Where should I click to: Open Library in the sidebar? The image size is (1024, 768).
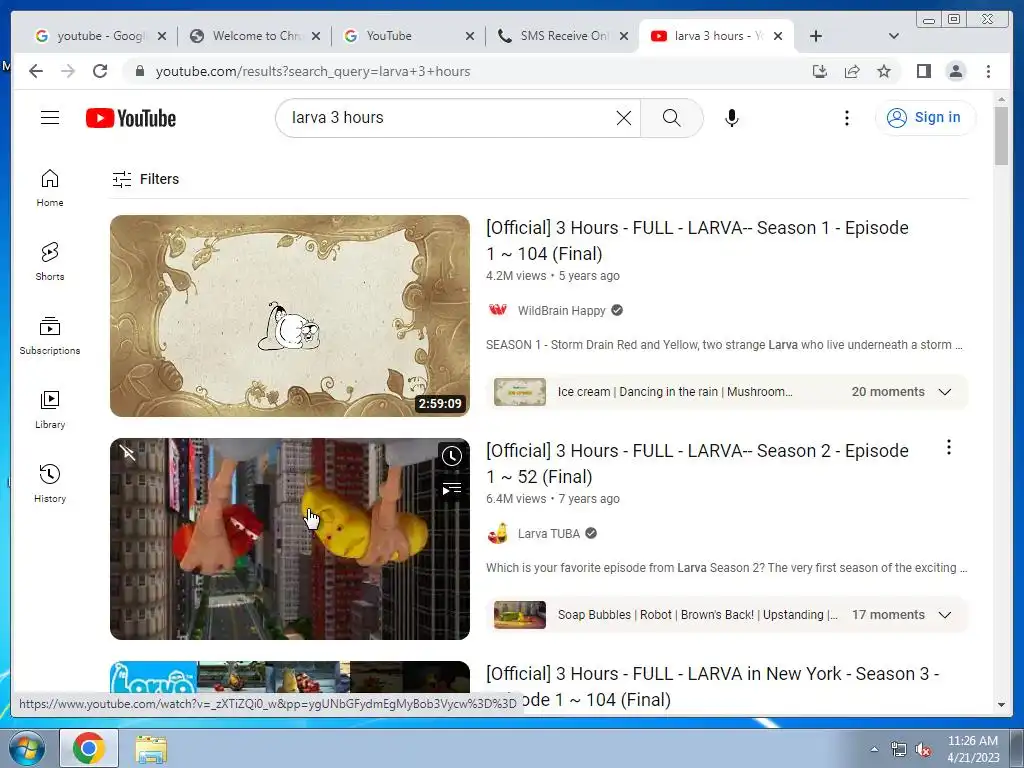coord(50,409)
